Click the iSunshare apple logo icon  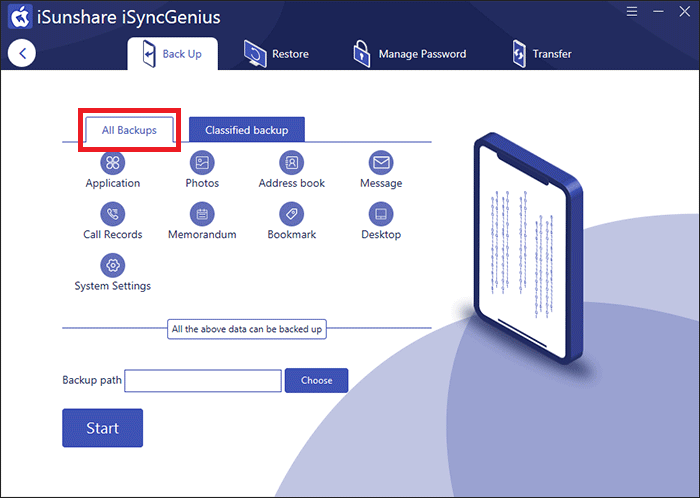(20, 17)
